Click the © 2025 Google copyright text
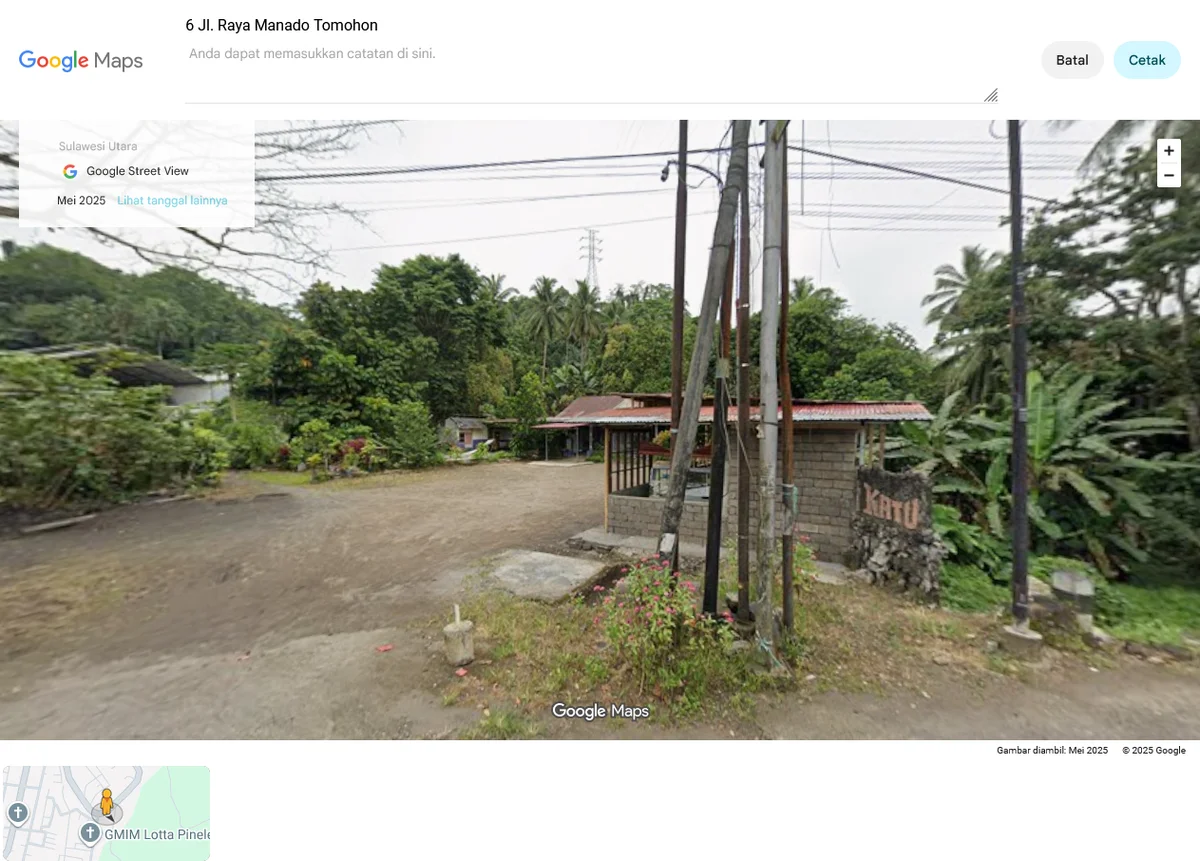This screenshot has width=1200, height=861. point(1153,750)
